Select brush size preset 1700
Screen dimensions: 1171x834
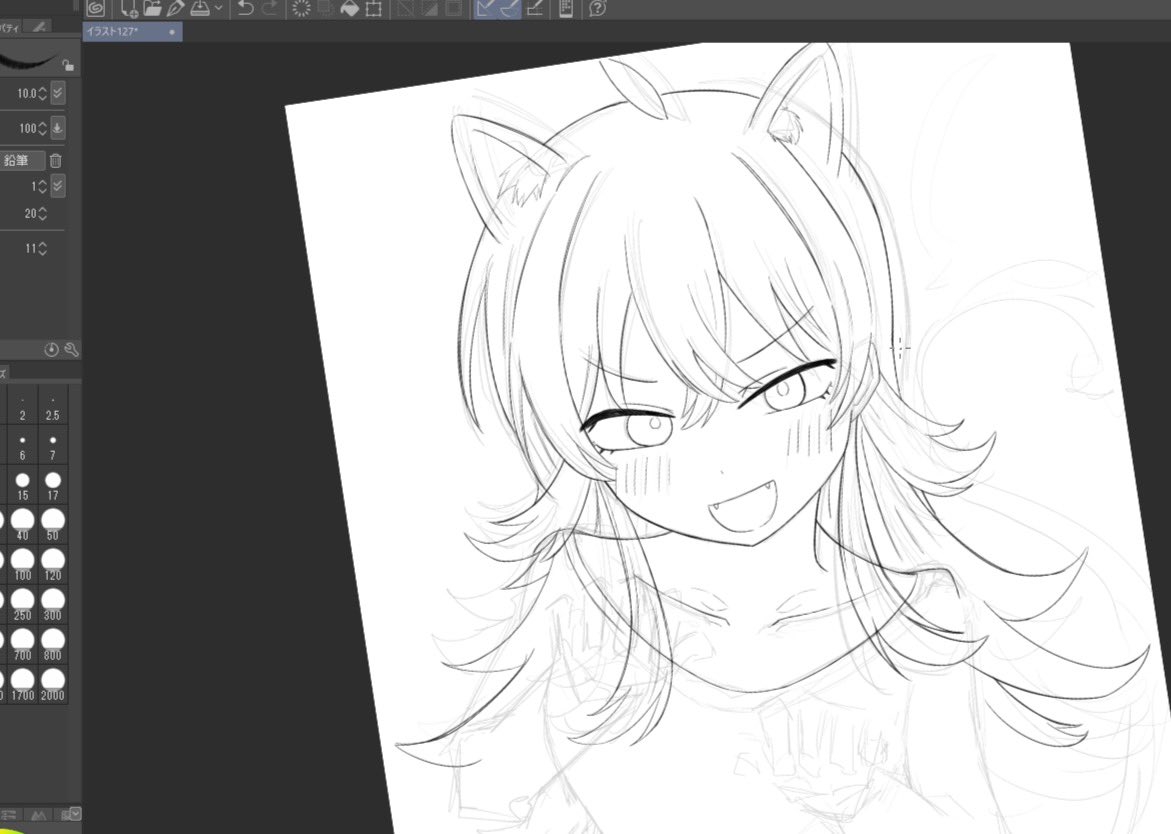[22, 685]
